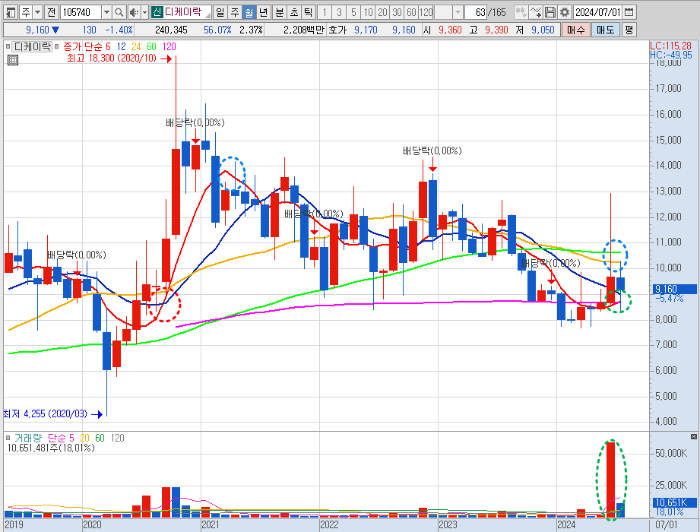
Task: Click the 매수 buy button
Action: pyautogui.click(x=575, y=30)
